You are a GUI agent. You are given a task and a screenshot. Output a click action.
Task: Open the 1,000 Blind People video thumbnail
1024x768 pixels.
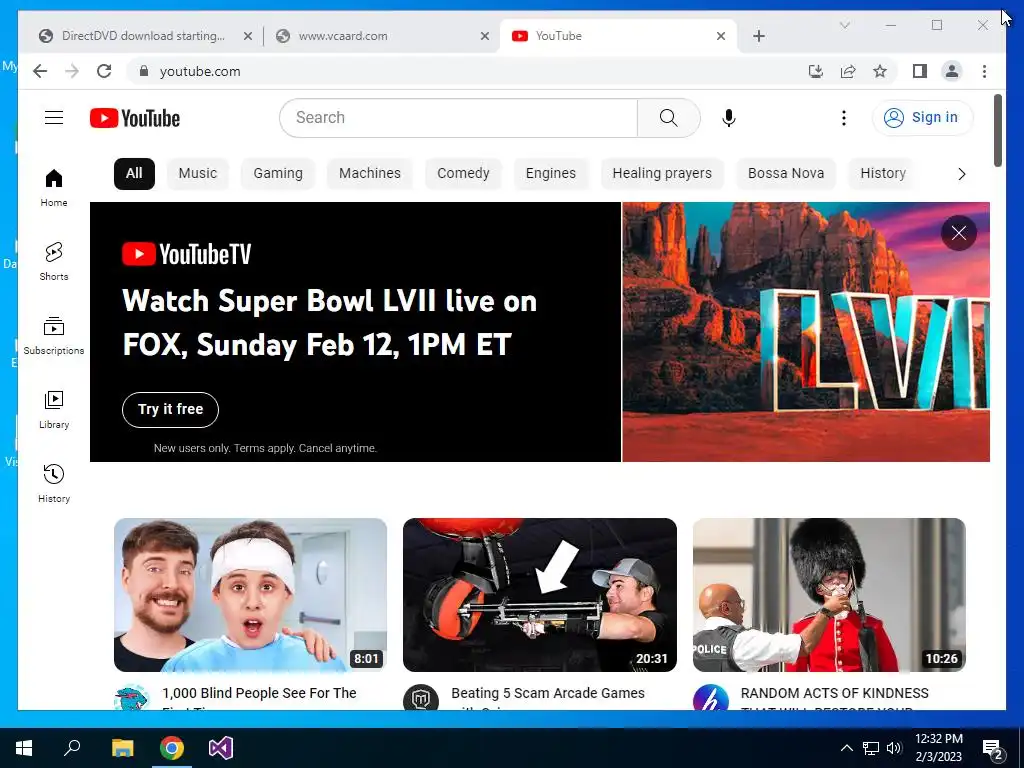[250, 595]
